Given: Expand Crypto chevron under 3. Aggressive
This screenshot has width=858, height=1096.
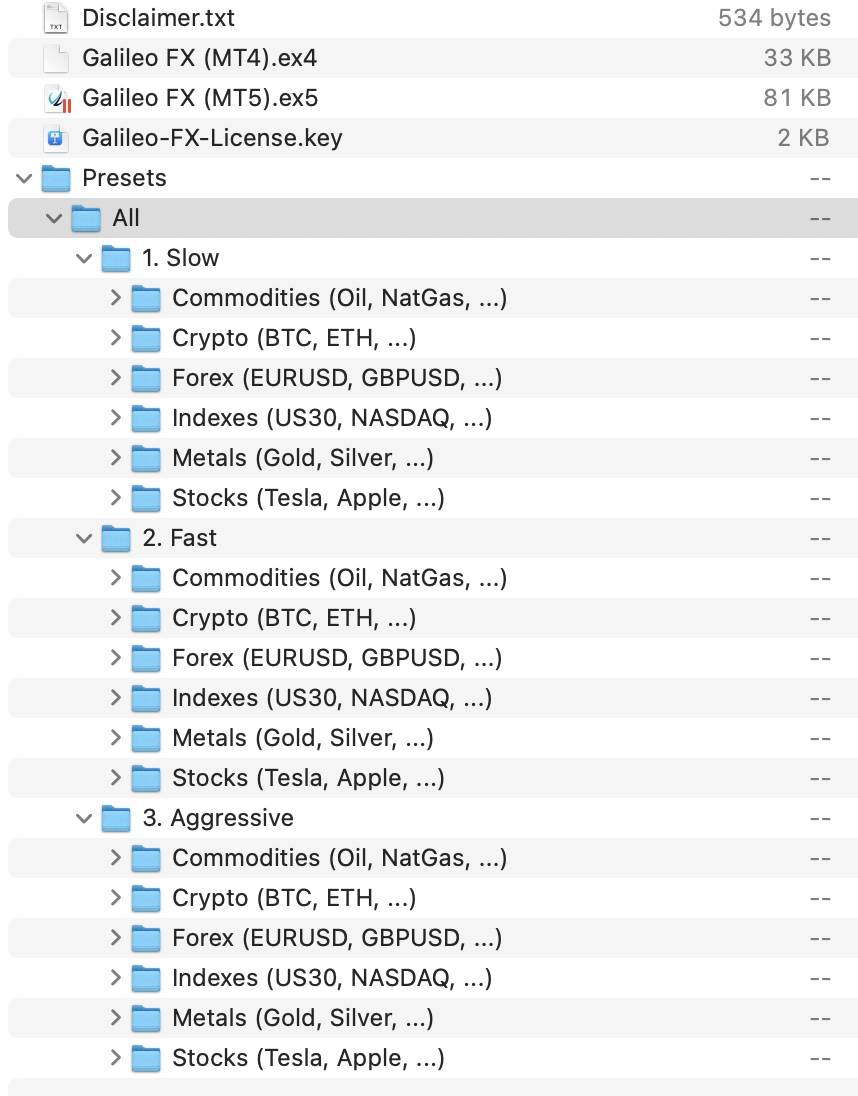Looking at the screenshot, I should coord(116,897).
